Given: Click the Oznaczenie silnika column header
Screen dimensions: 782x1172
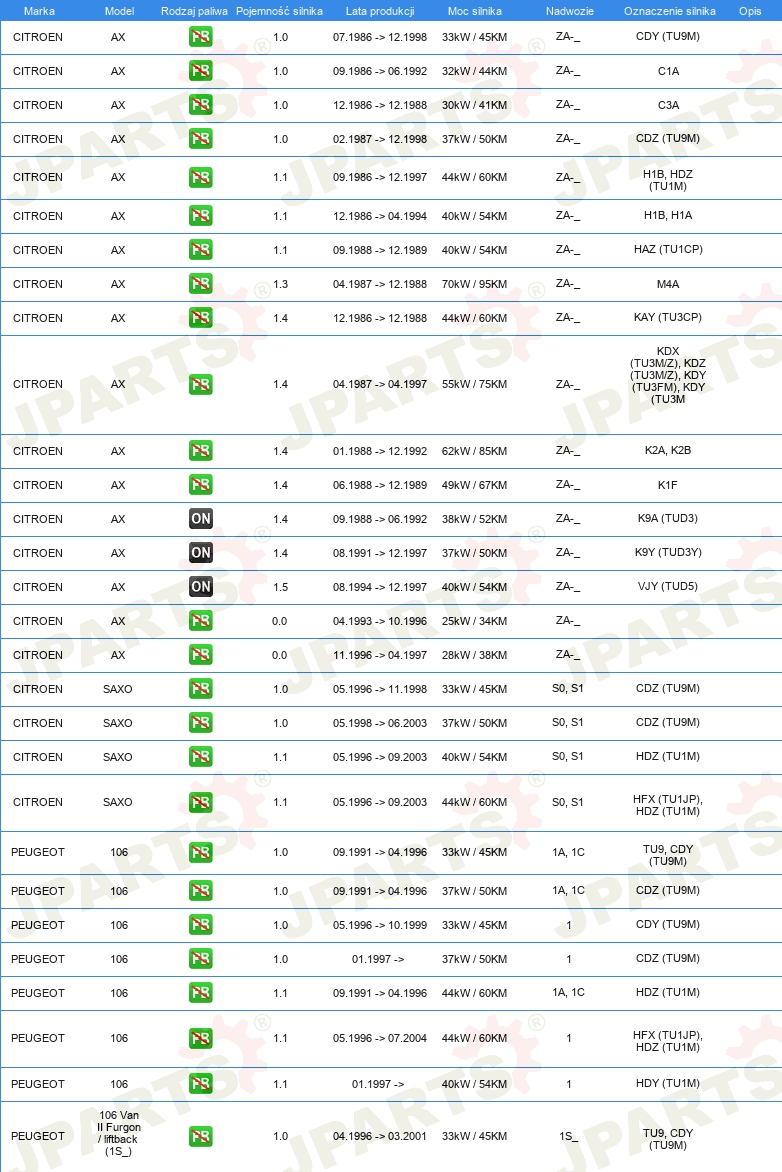Looking at the screenshot, I should click(670, 11).
